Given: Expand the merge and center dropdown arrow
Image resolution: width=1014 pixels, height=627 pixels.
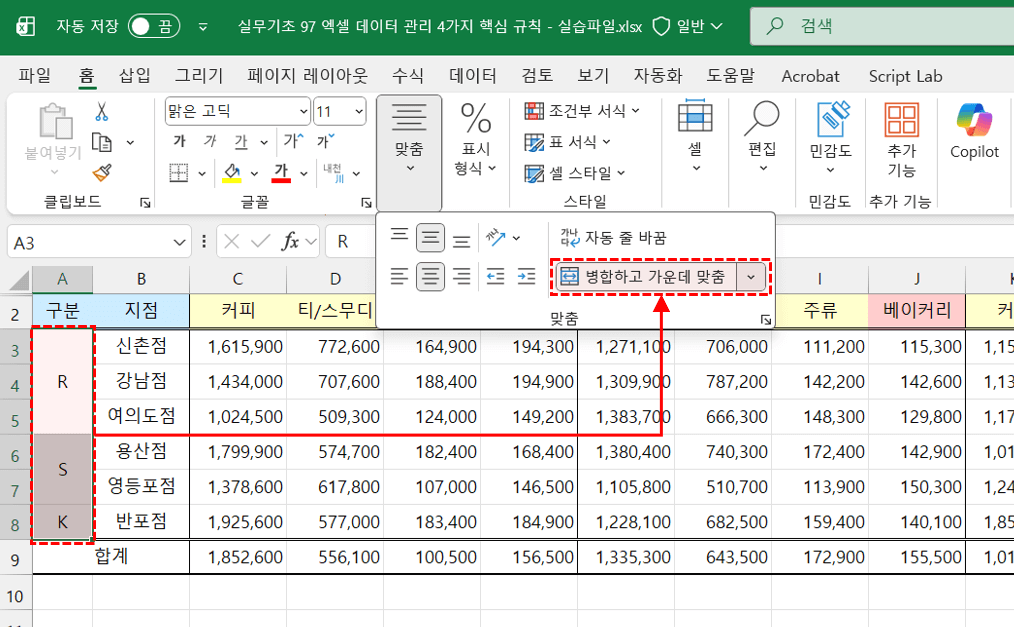Looking at the screenshot, I should (x=751, y=277).
